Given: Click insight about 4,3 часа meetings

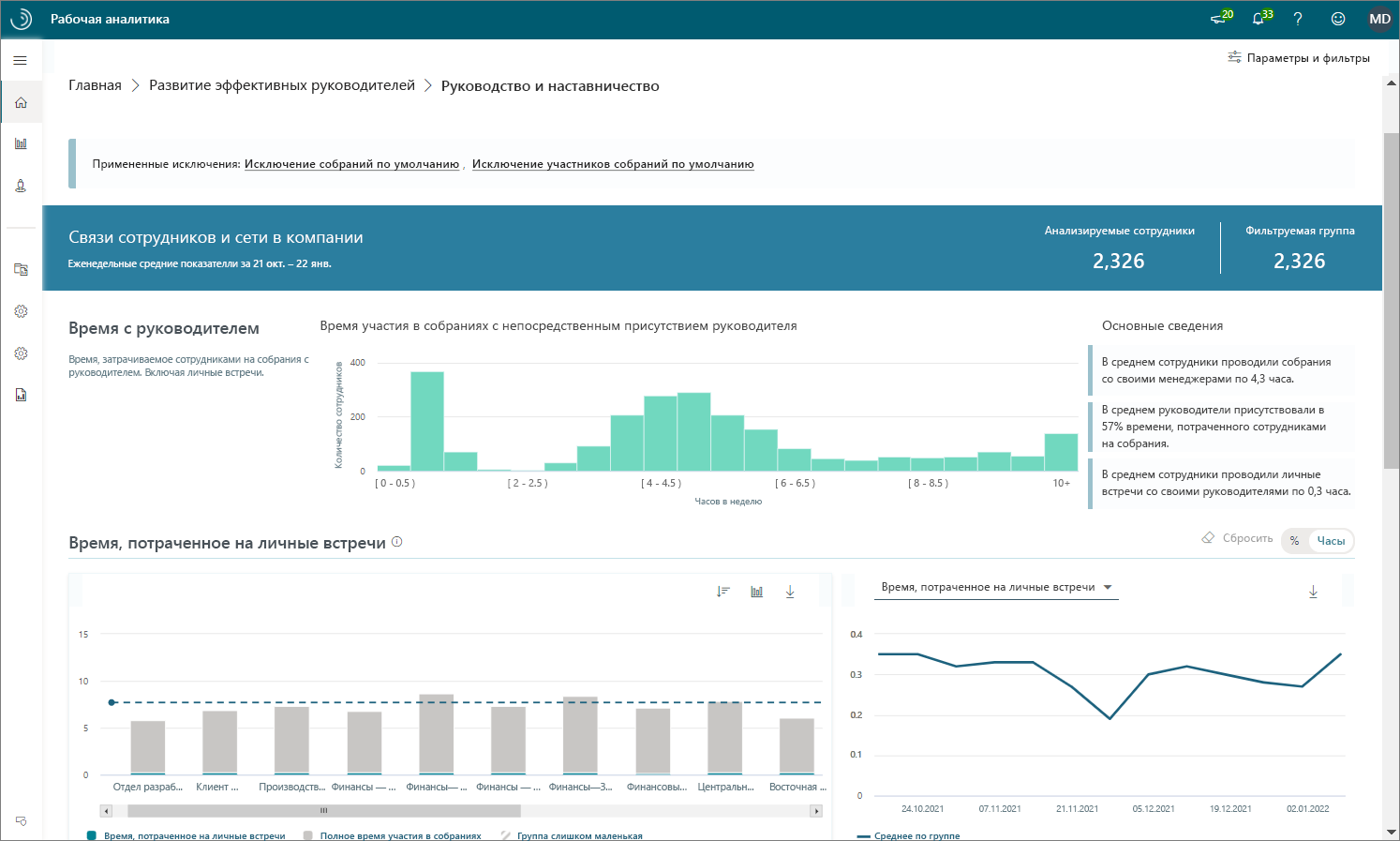Looking at the screenshot, I should pyautogui.click(x=1221, y=370).
